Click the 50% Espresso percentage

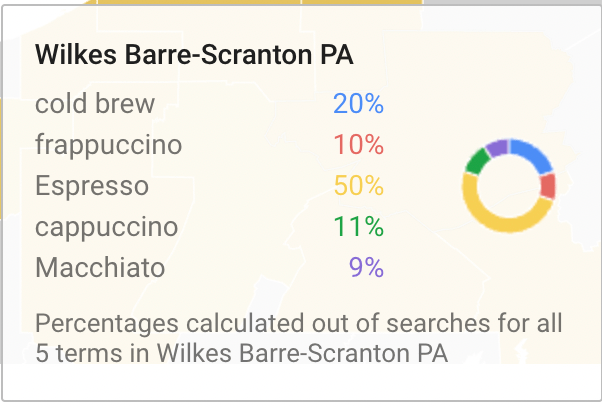[359, 186]
